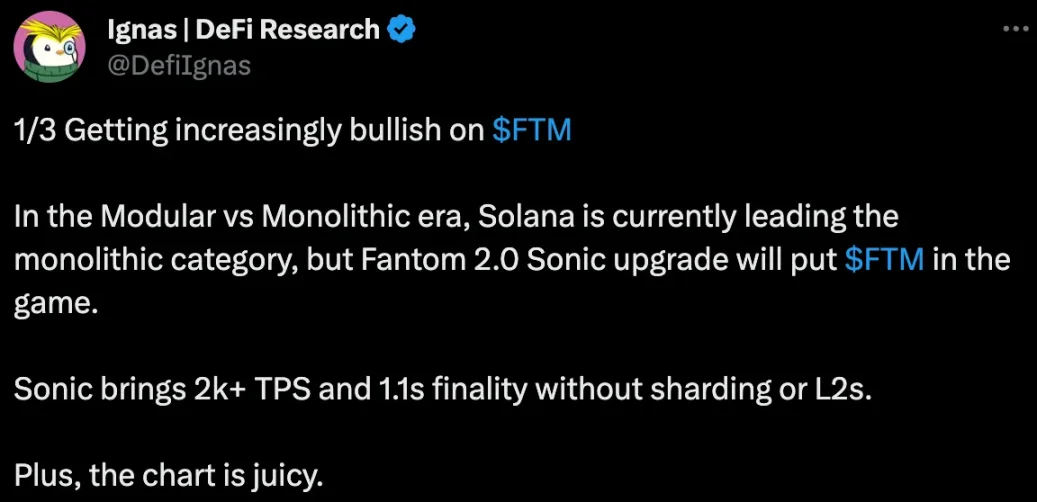Click the $FTM cashtag after "will put"

pyautogui.click(x=883, y=259)
